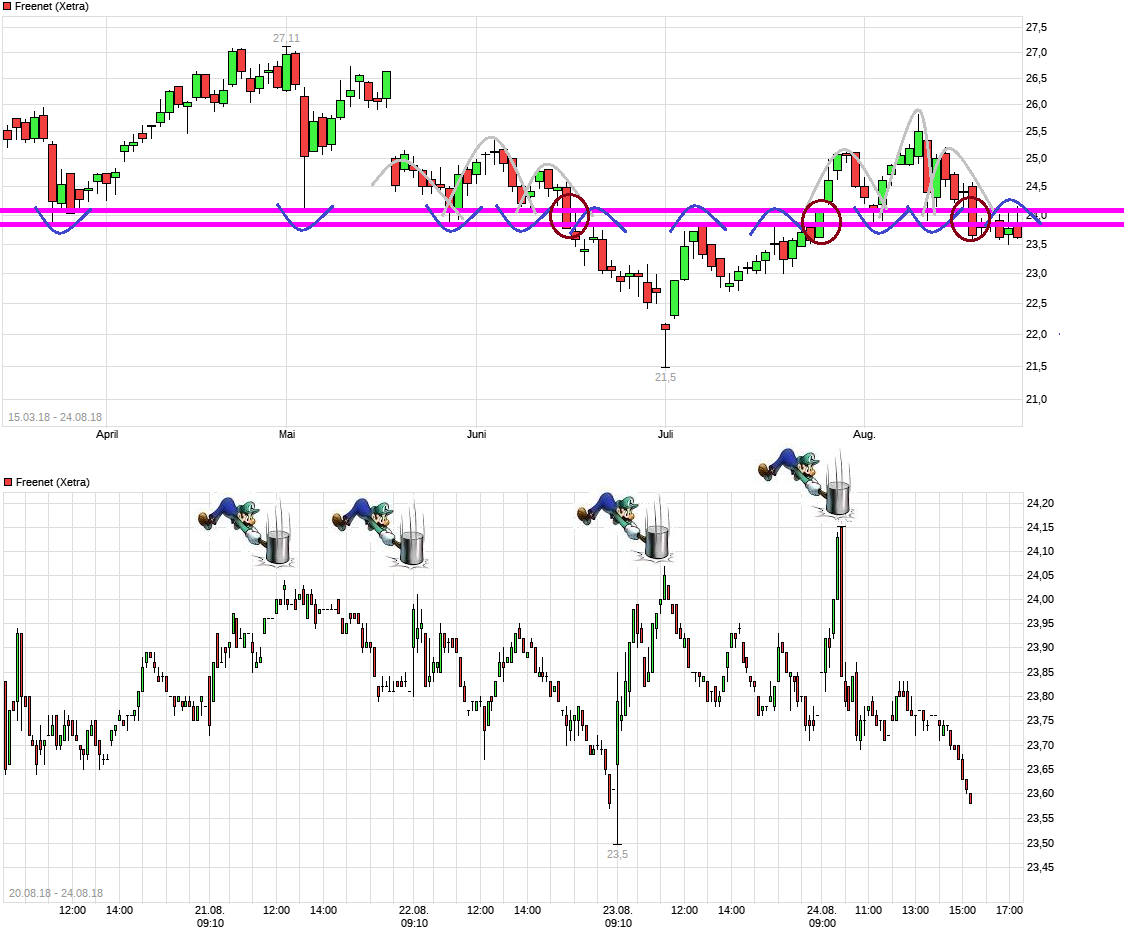1124x942 pixels.
Task: Click the 22,0 price axis value
Action: (1037, 335)
